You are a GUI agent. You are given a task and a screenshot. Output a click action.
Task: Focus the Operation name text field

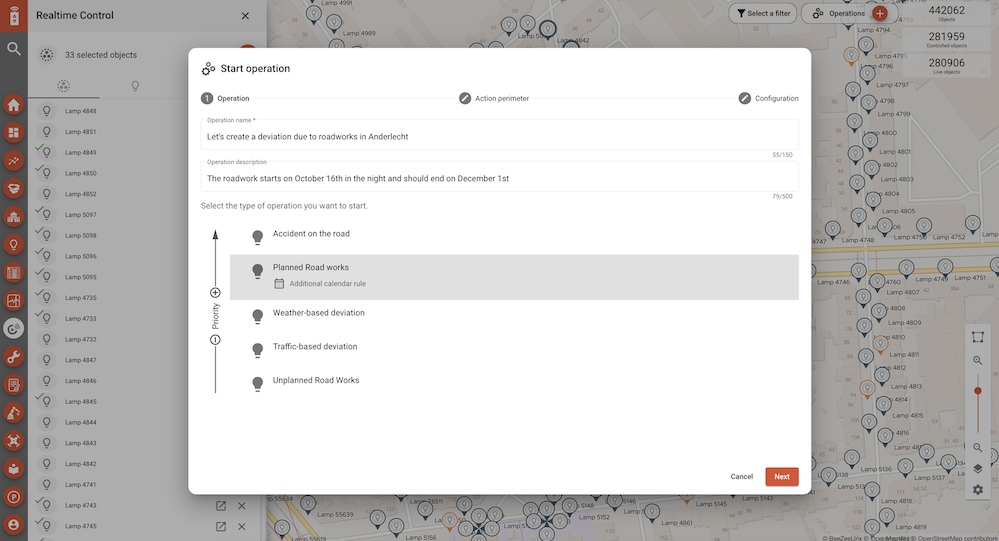click(498, 136)
